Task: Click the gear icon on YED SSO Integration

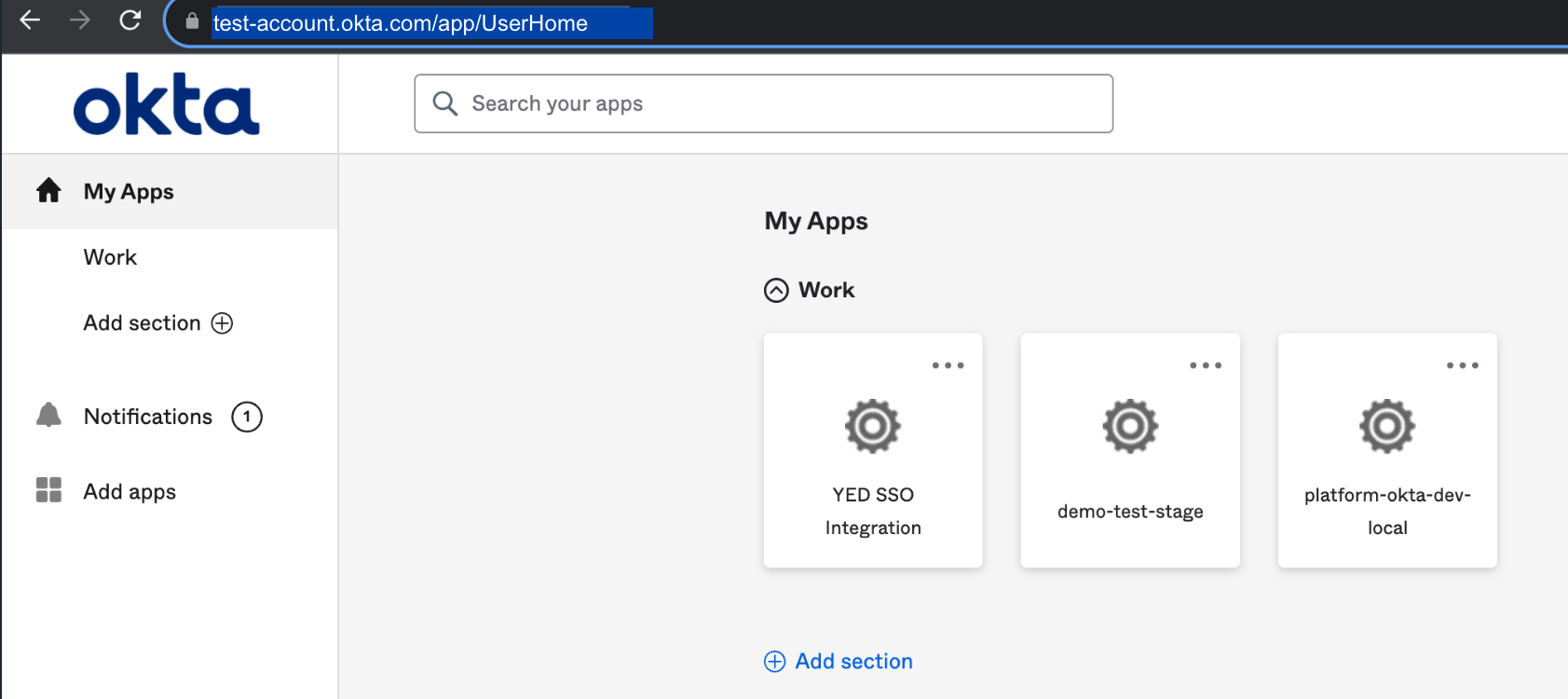Action: point(873,426)
